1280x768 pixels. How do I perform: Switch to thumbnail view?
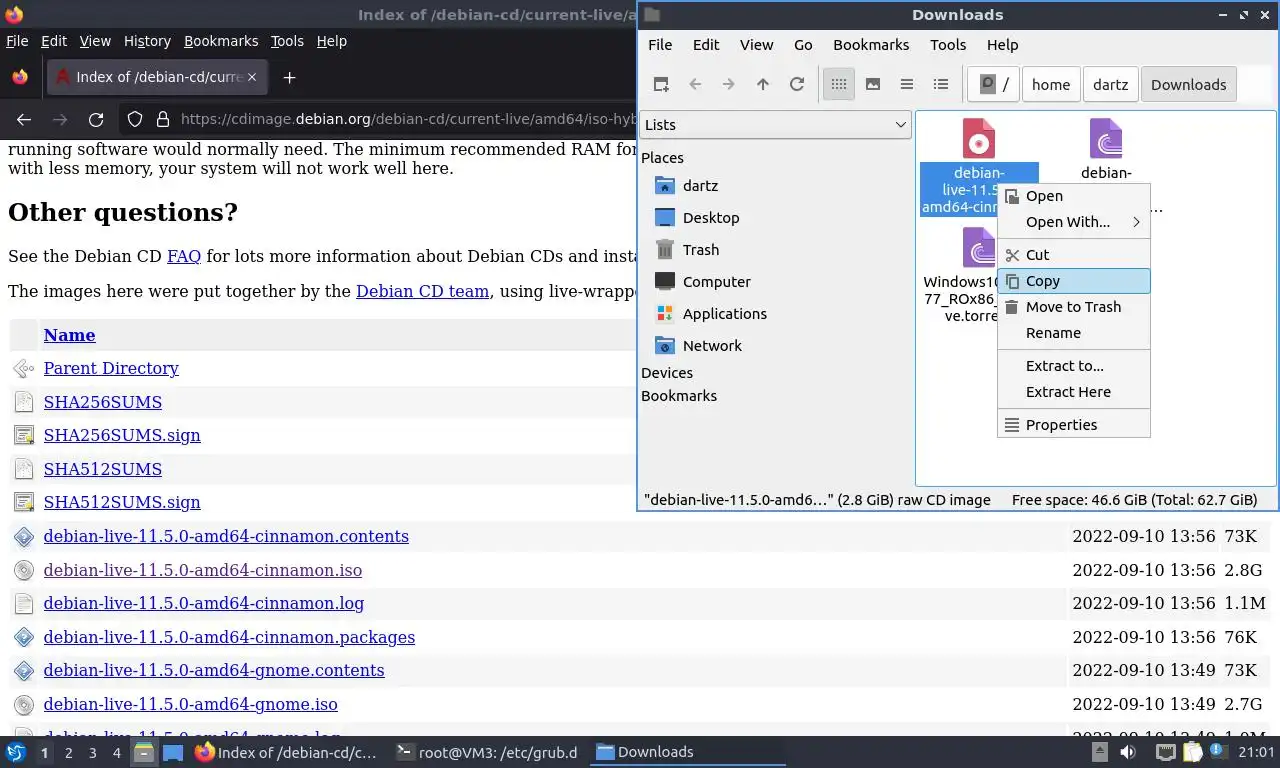[x=873, y=85]
